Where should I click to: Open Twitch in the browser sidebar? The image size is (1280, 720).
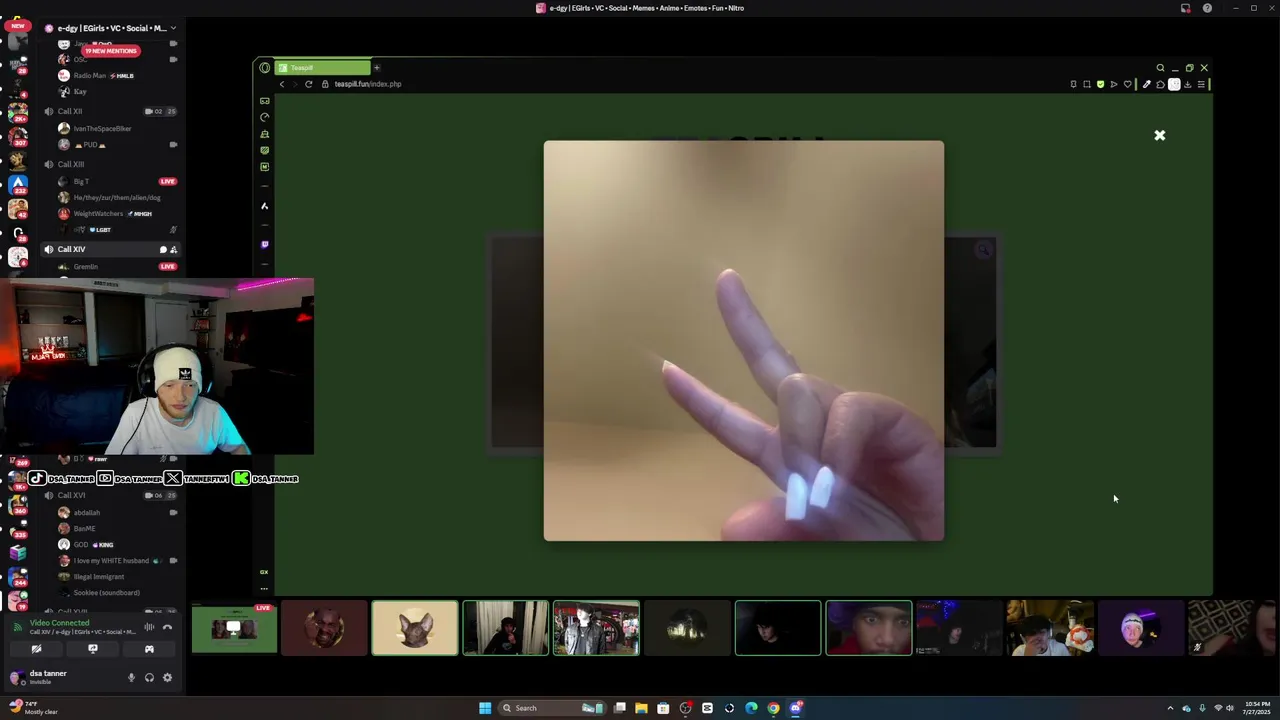pos(264,244)
